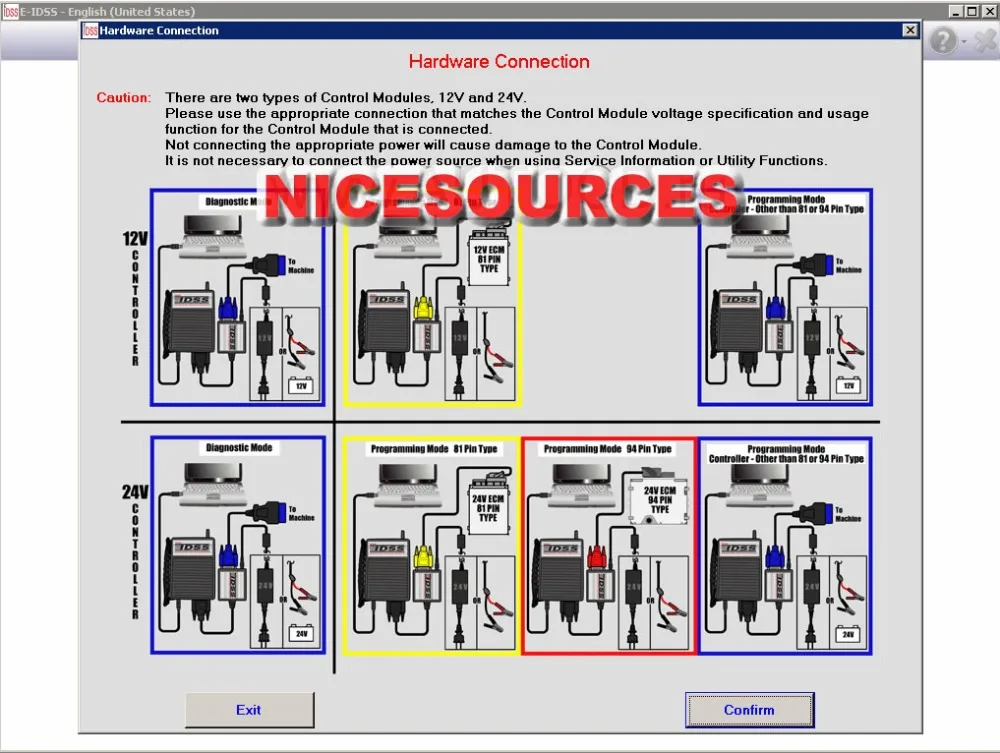Click the laptop in 24V Diagnostic Mode diagram

click(x=213, y=485)
